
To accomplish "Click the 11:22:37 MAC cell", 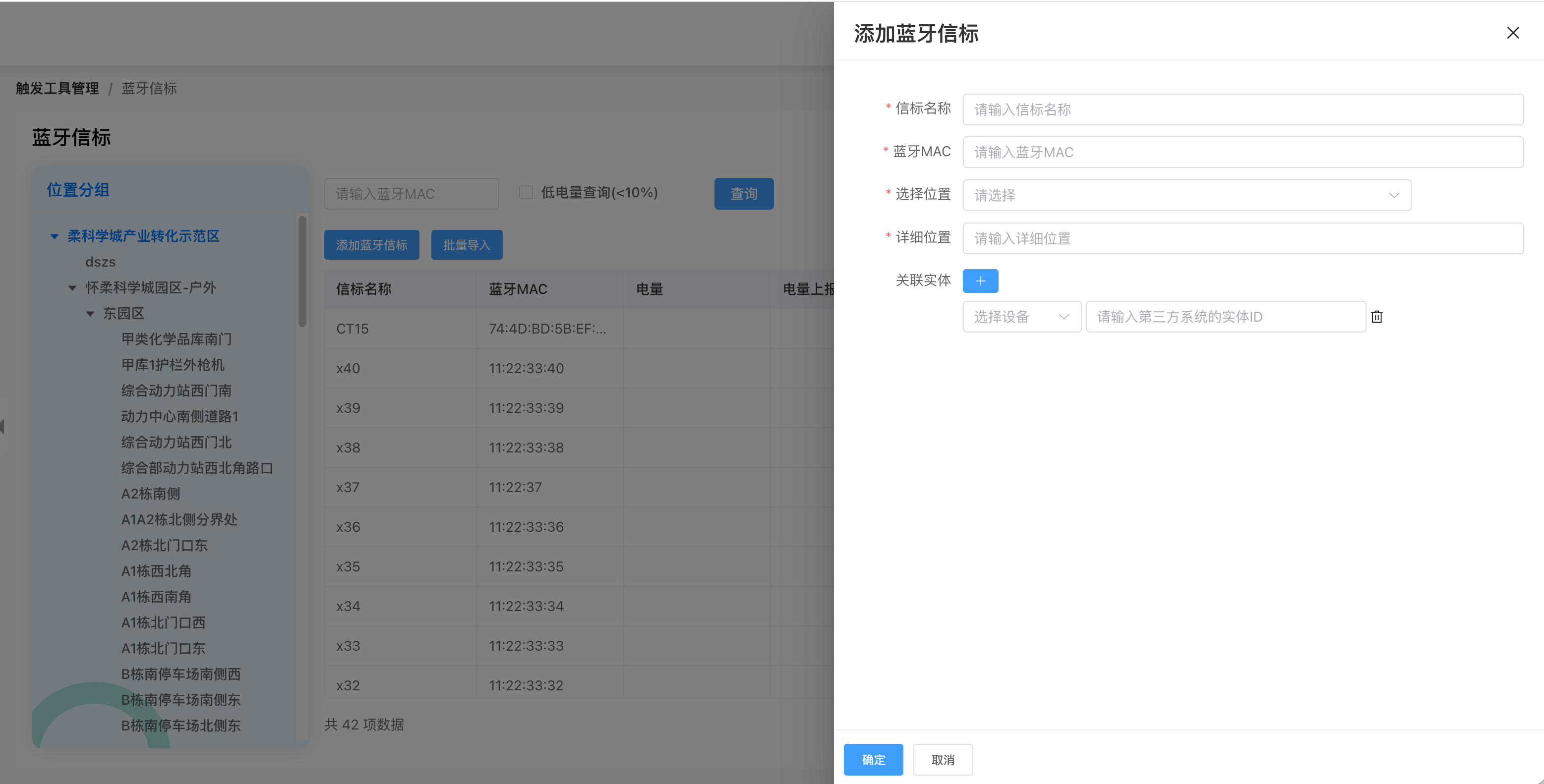I will pyautogui.click(x=550, y=487).
